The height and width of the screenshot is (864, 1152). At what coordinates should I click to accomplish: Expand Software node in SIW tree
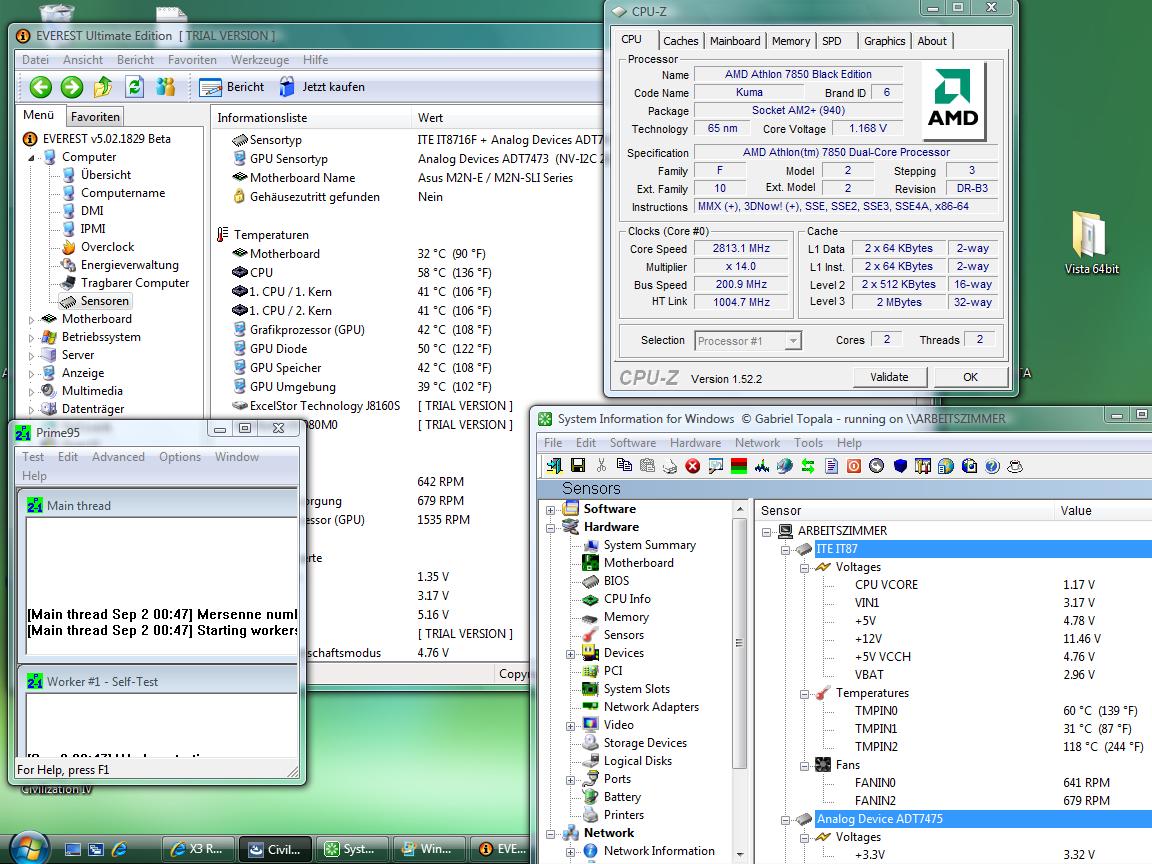[x=550, y=509]
